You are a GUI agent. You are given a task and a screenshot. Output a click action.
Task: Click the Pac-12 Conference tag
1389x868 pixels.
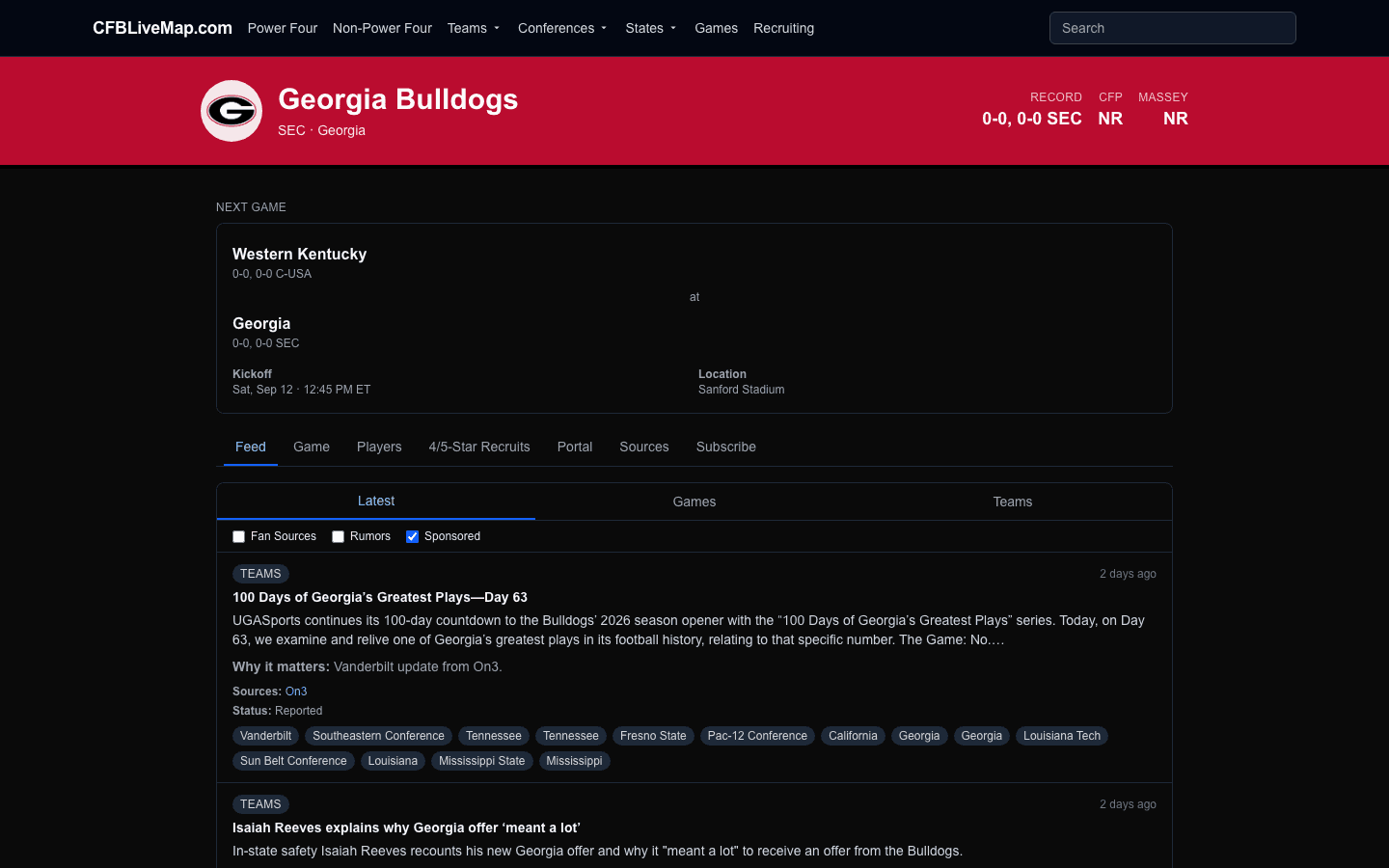tap(757, 736)
